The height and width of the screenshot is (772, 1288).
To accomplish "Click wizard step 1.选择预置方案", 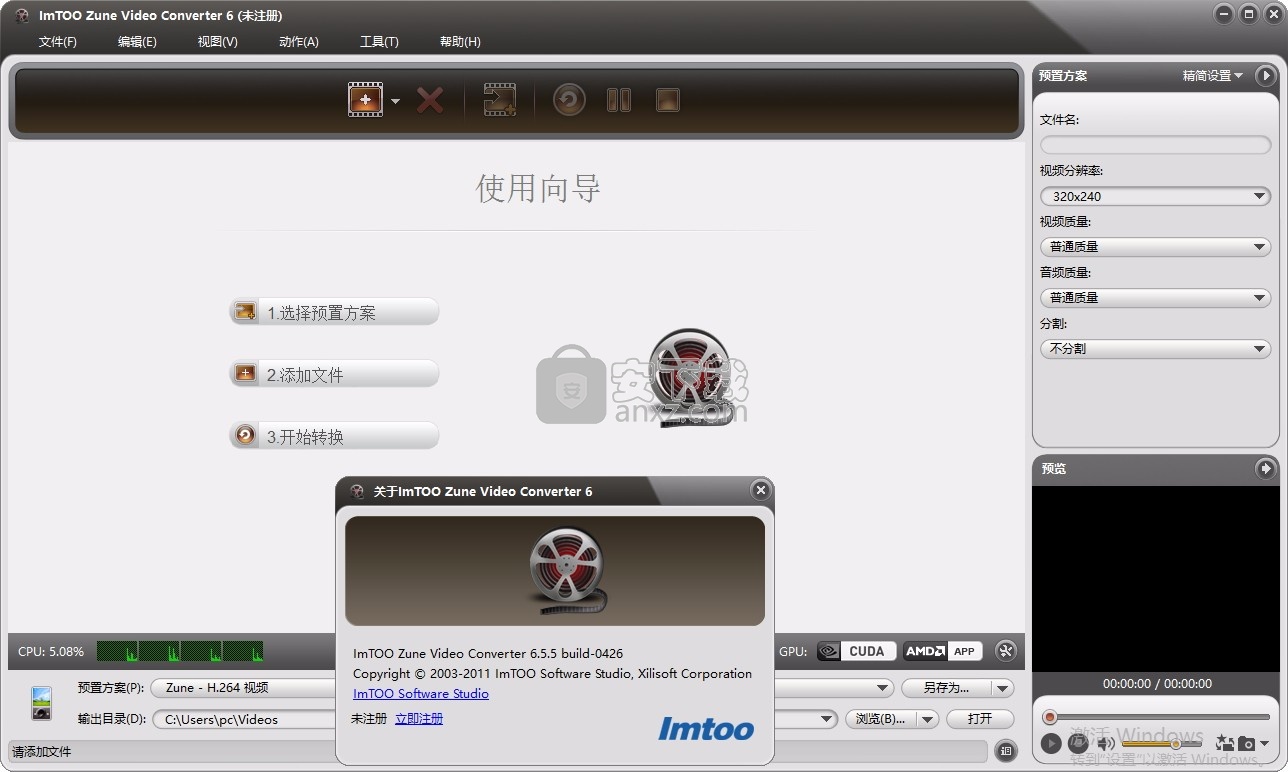I will click(334, 312).
